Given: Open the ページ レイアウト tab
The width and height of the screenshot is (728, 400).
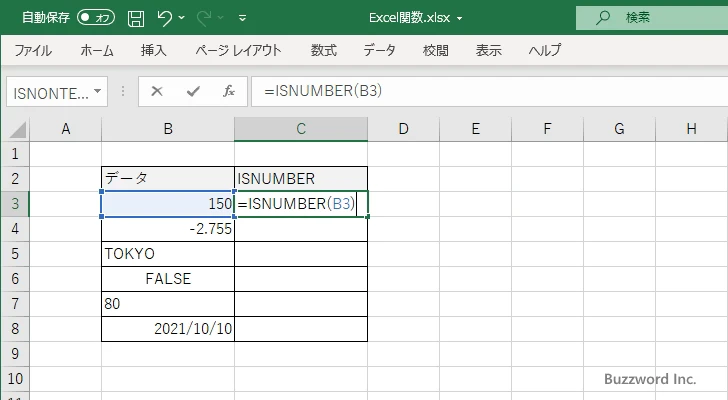Looking at the screenshot, I should (x=238, y=50).
